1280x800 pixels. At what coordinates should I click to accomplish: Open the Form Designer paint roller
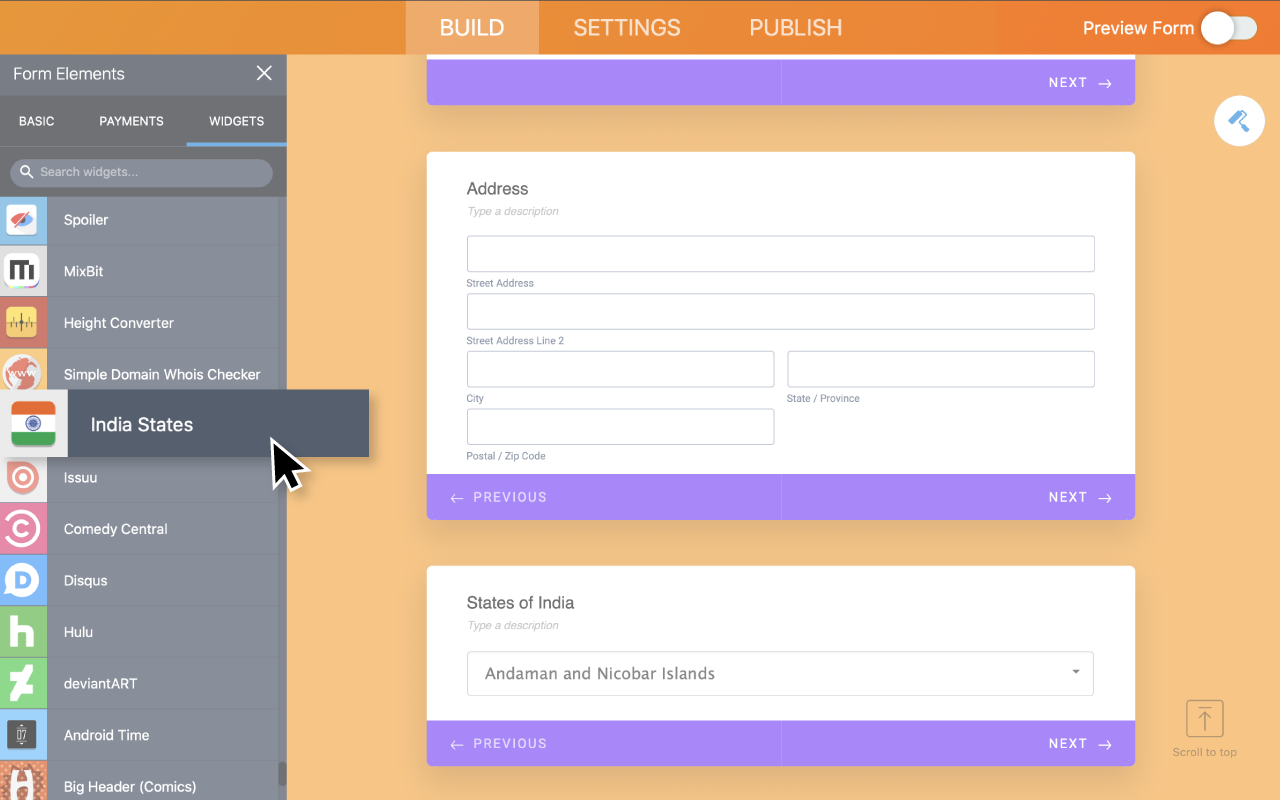tap(1239, 121)
